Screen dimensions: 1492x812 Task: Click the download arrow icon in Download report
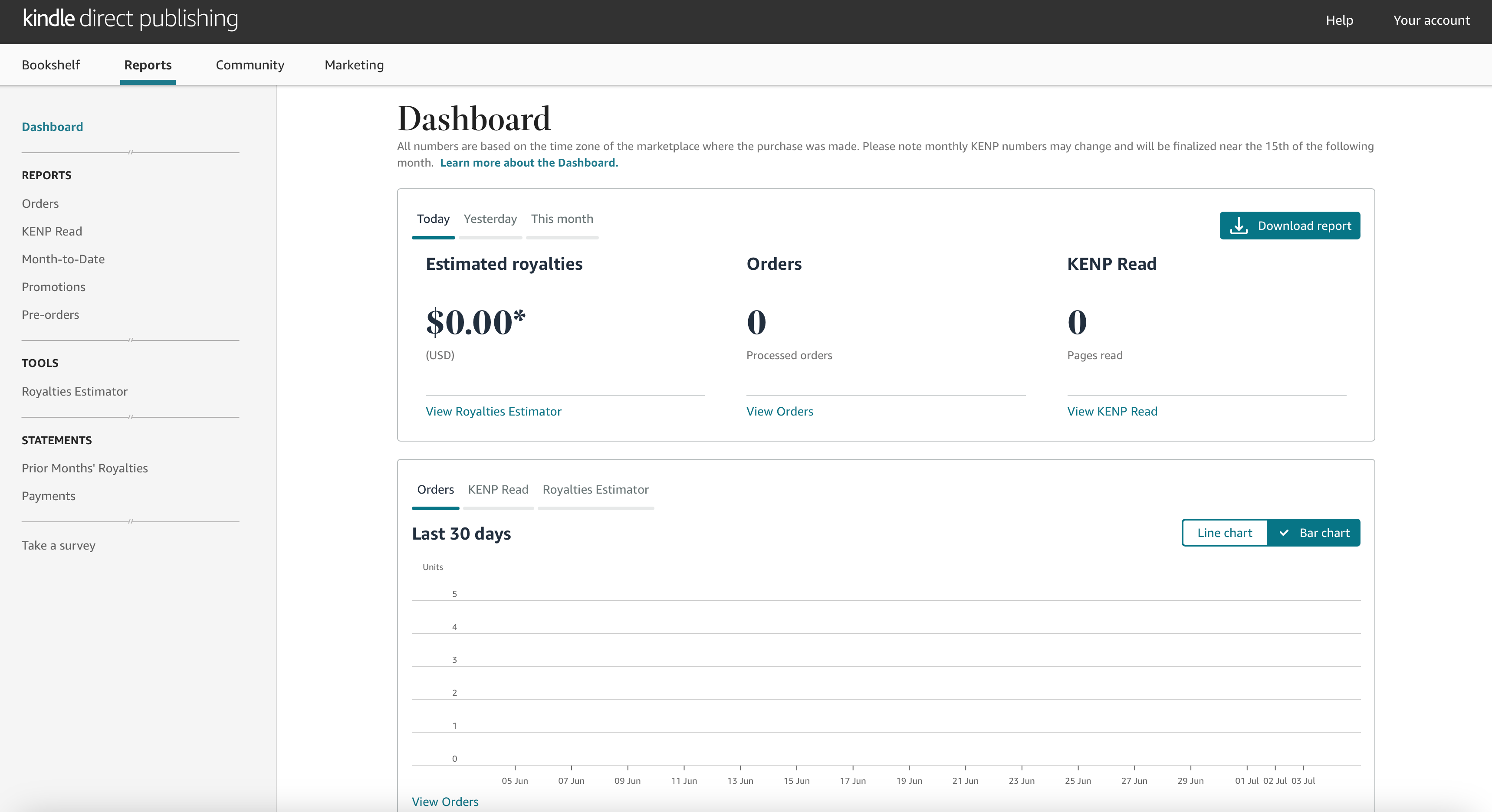point(1238,226)
